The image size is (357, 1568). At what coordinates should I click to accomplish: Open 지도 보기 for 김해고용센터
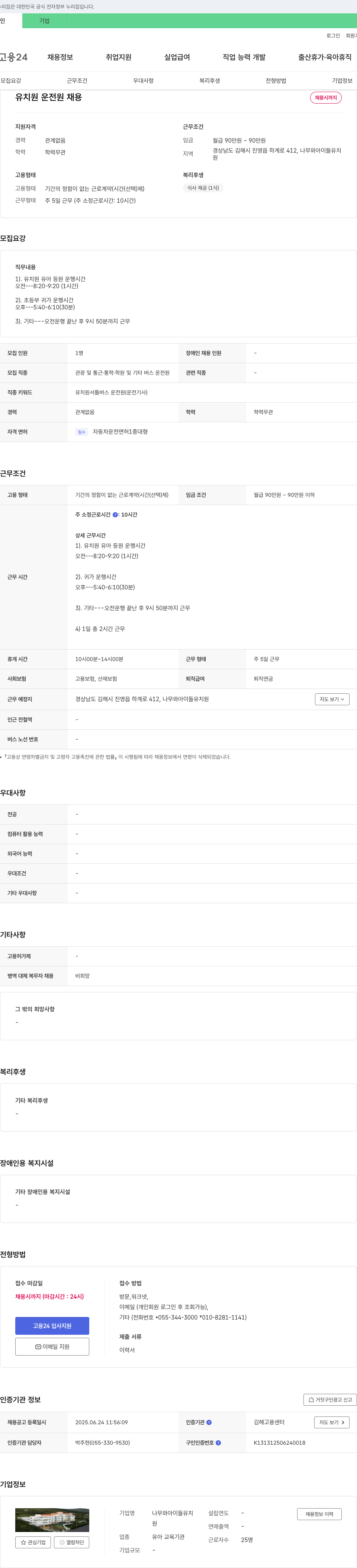coord(332,1422)
